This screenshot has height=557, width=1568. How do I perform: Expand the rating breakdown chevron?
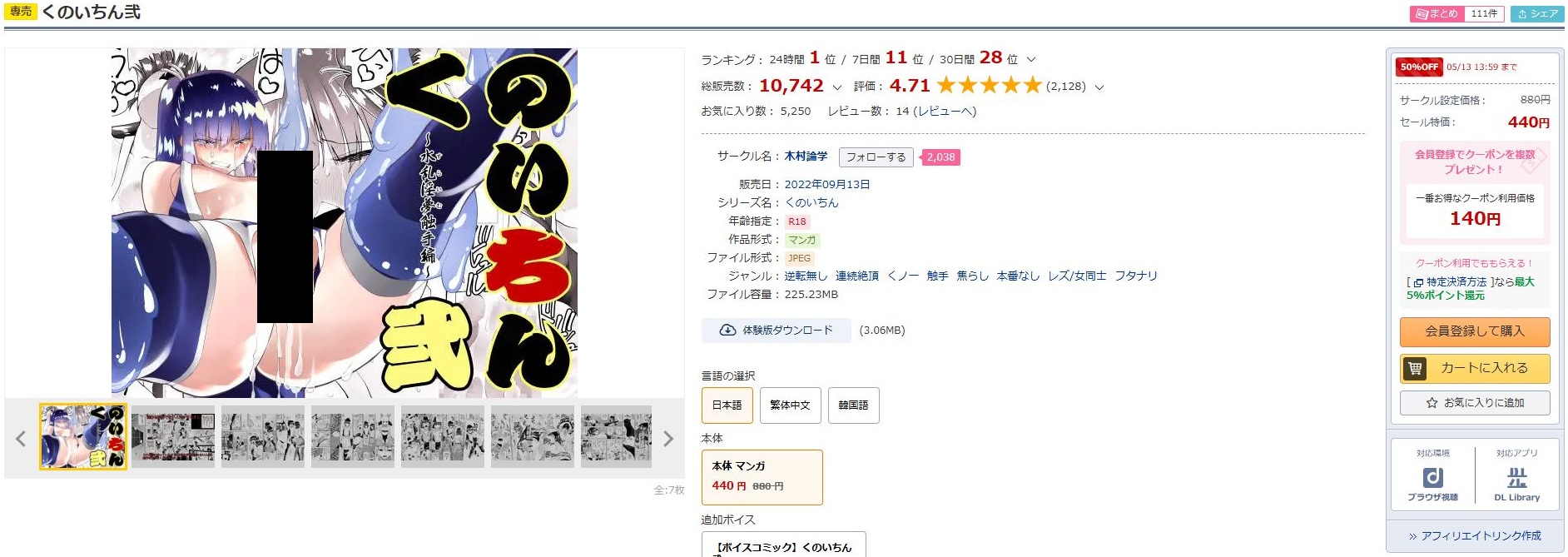1099,87
